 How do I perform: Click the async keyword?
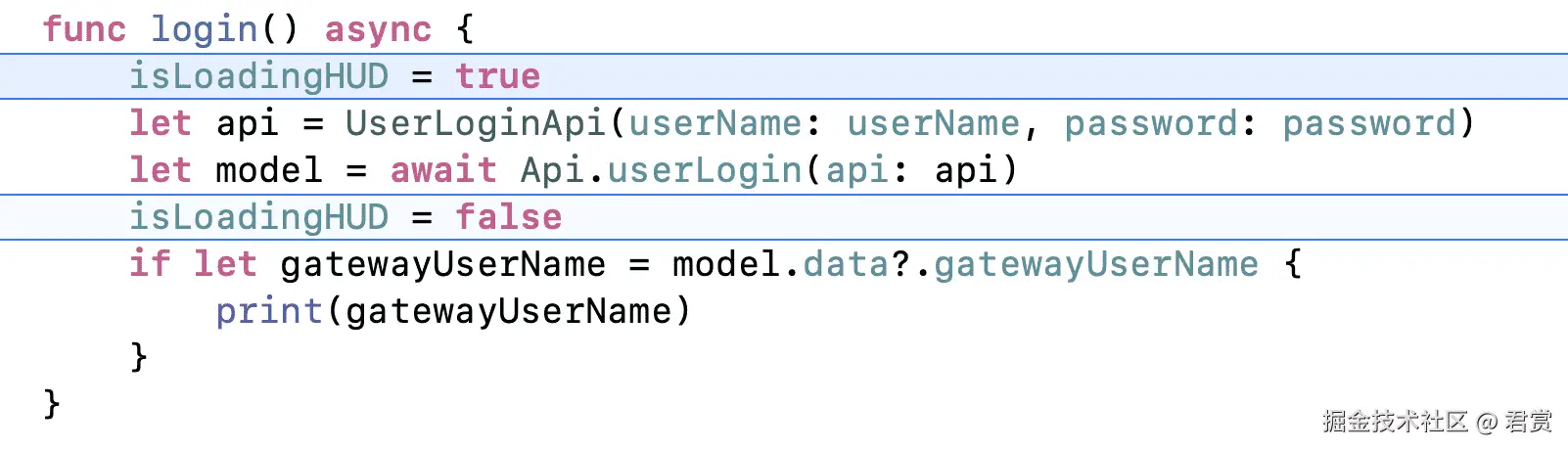(378, 31)
